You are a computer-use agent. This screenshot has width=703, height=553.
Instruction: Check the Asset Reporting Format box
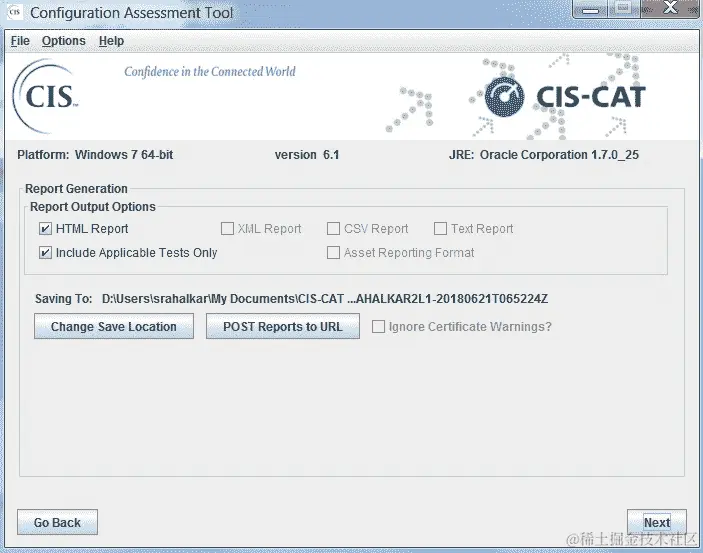click(333, 253)
